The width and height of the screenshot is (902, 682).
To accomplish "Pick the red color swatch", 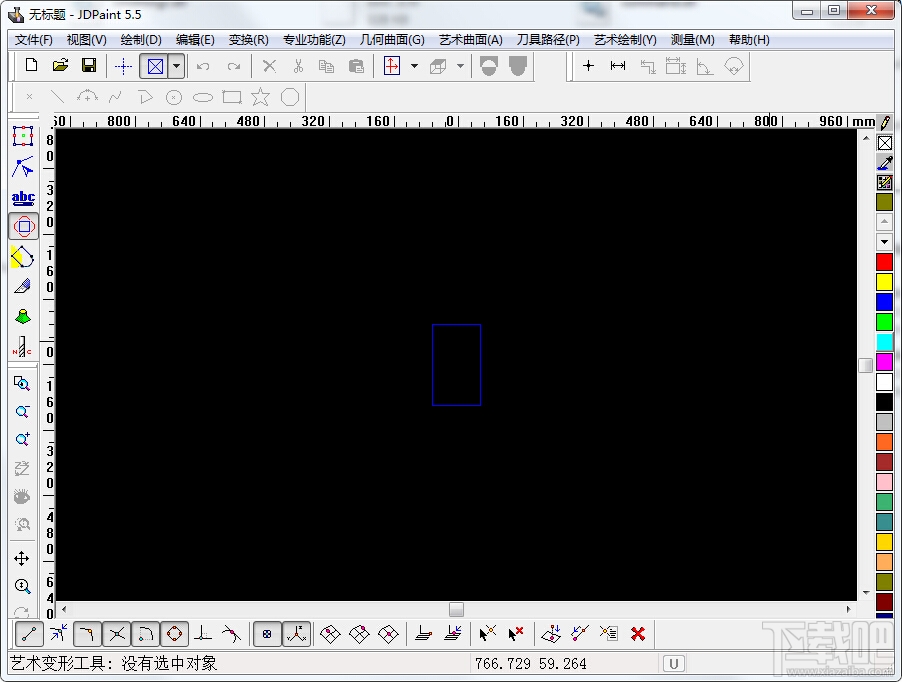I will 884,262.
